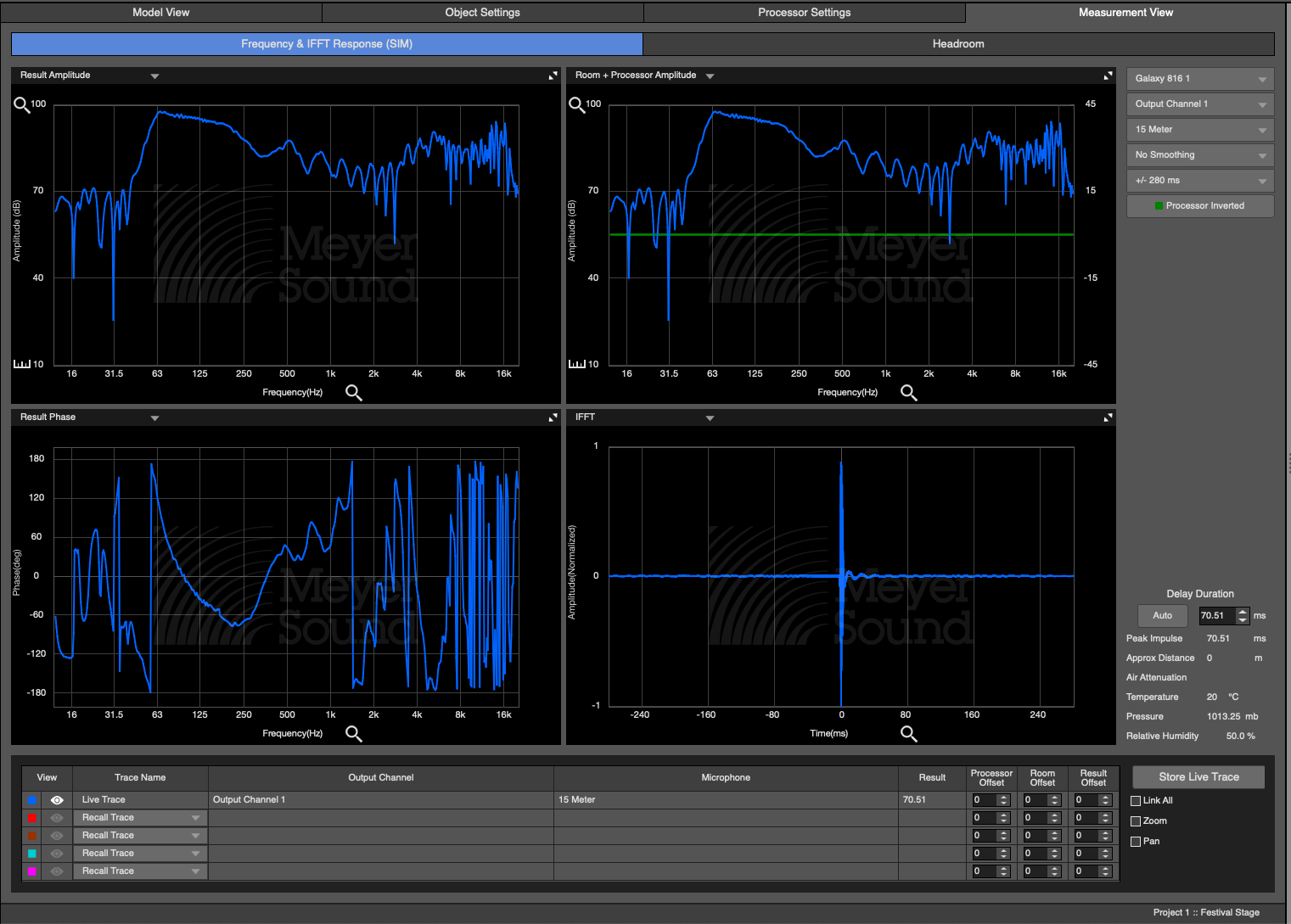
Task: Click Delay Duration stepper arrows
Action: click(1243, 616)
